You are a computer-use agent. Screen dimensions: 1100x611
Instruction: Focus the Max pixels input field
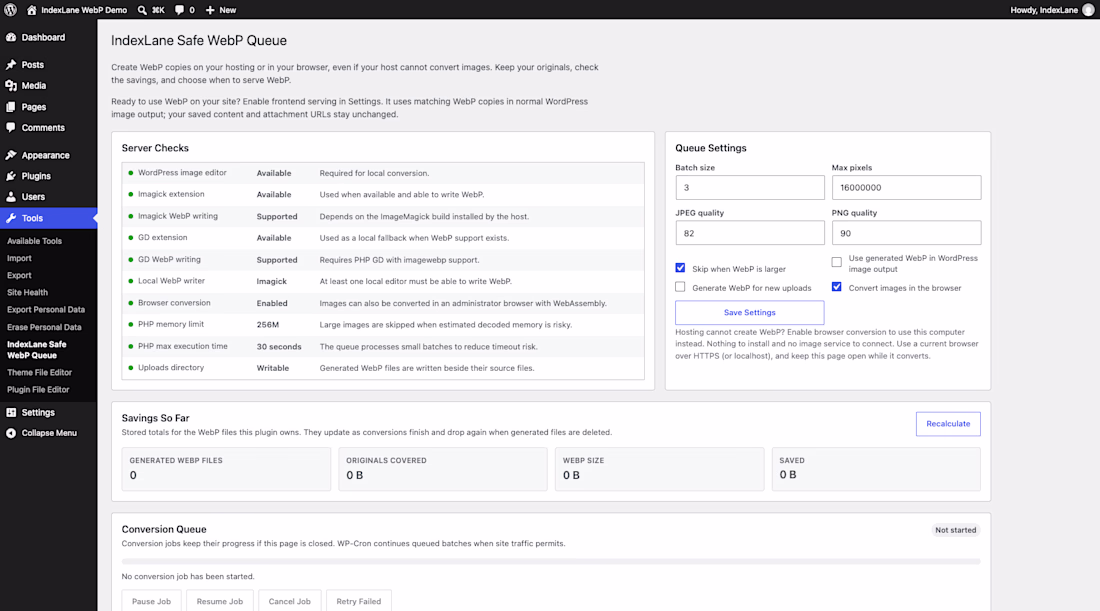pos(906,187)
